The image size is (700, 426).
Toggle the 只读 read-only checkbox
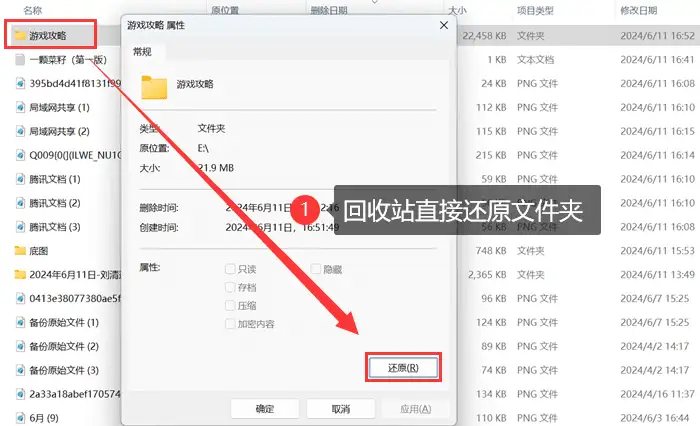pos(230,269)
